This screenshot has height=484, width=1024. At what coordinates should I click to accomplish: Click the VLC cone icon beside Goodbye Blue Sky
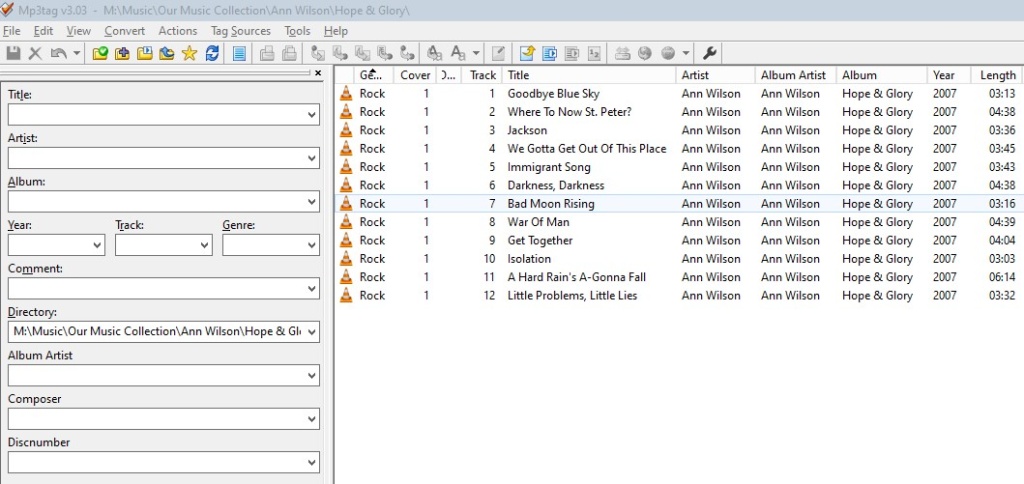345,93
